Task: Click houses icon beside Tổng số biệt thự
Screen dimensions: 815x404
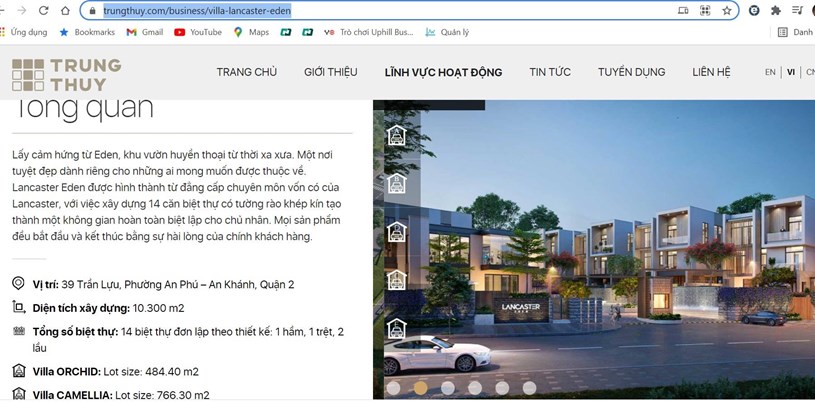Action: click(x=19, y=331)
